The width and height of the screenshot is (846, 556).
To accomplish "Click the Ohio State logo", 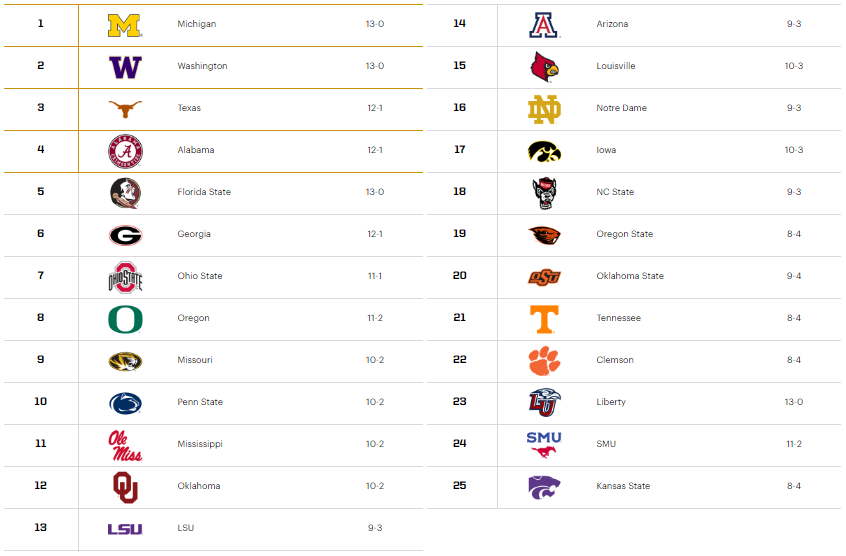I will point(125,276).
